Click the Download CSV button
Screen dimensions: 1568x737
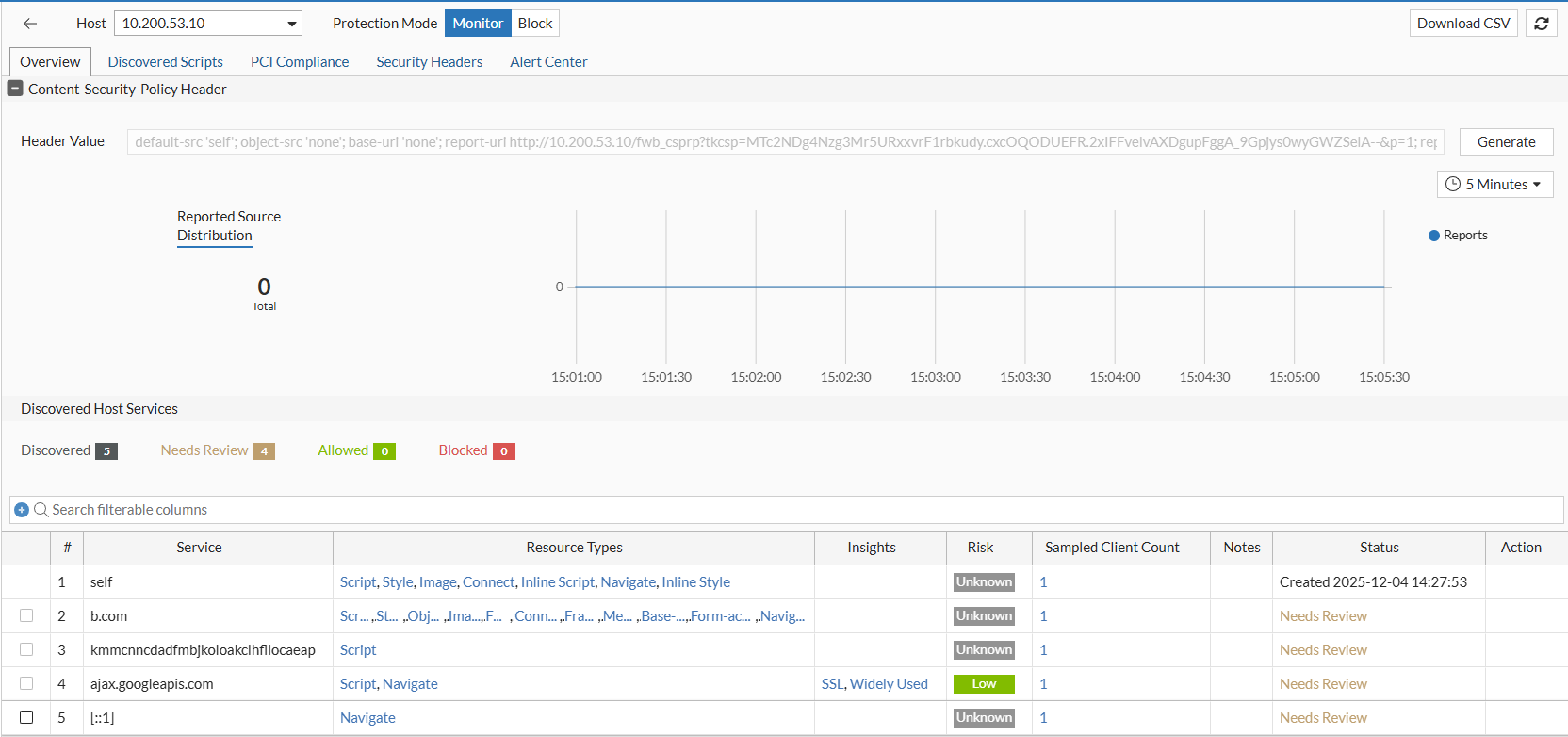click(x=1463, y=24)
